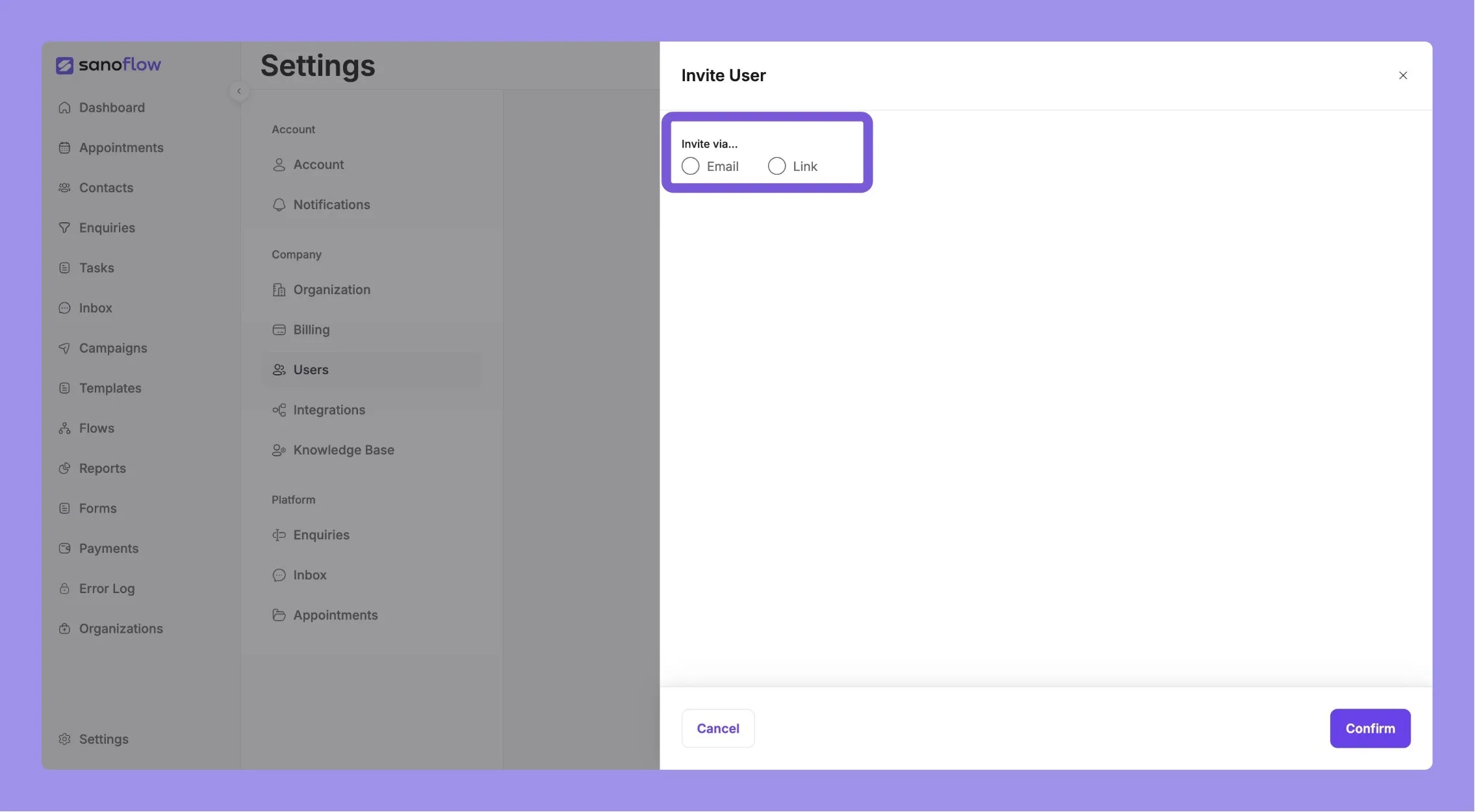
Task: Click the sanoflow logo icon
Action: click(64, 65)
